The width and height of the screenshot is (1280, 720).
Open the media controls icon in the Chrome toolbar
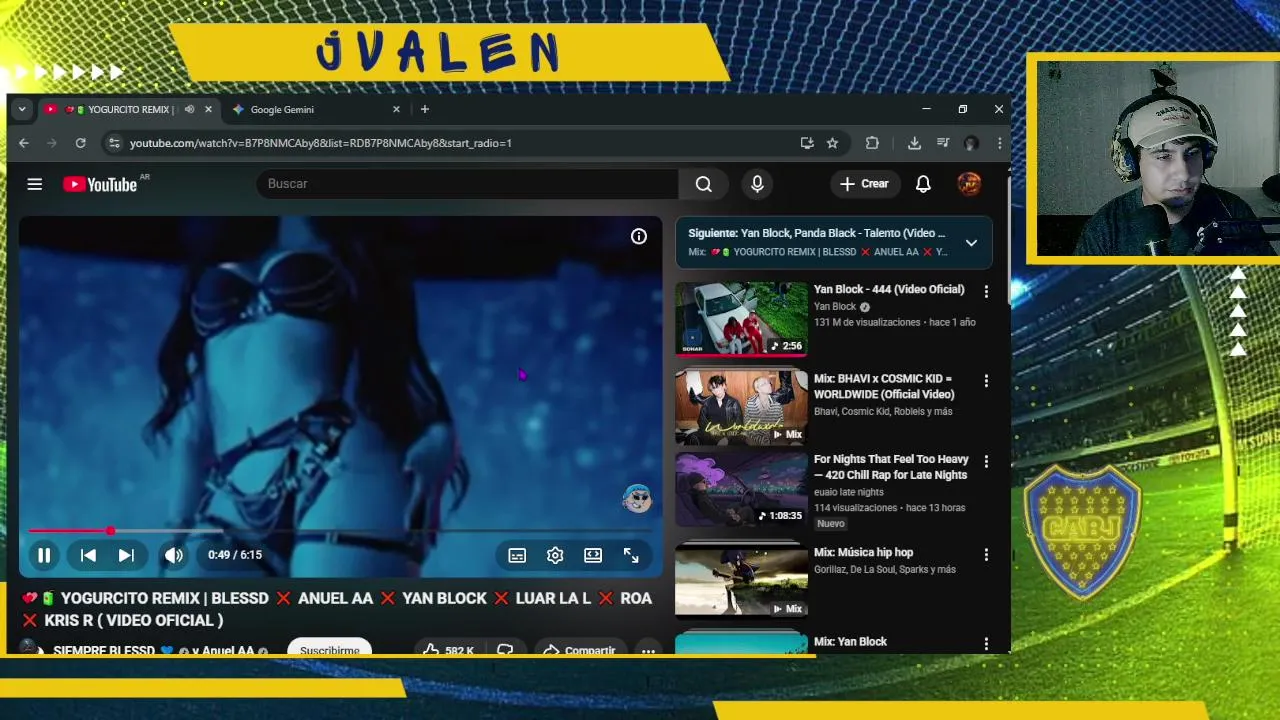click(943, 143)
